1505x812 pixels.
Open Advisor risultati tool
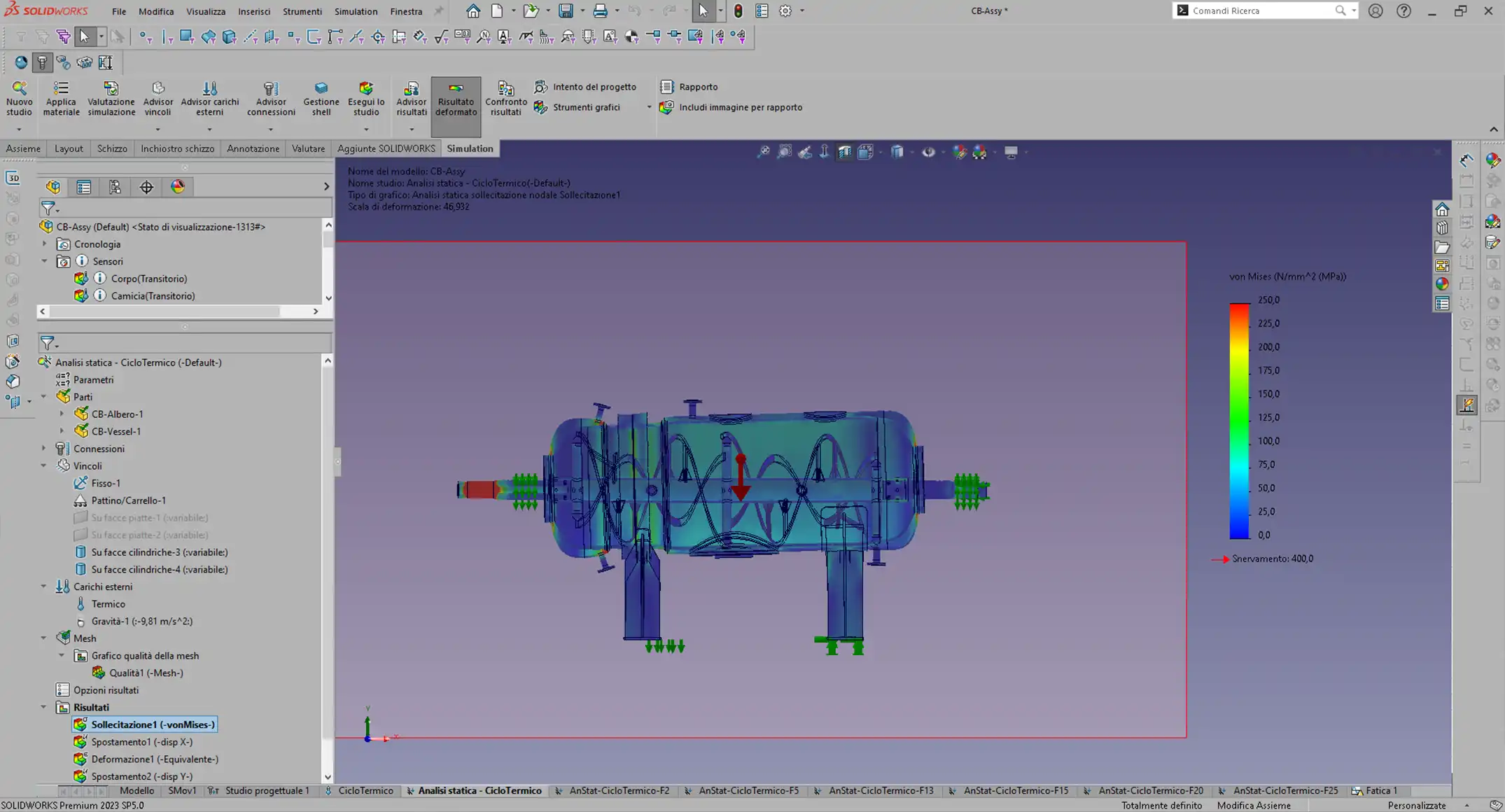click(x=412, y=97)
